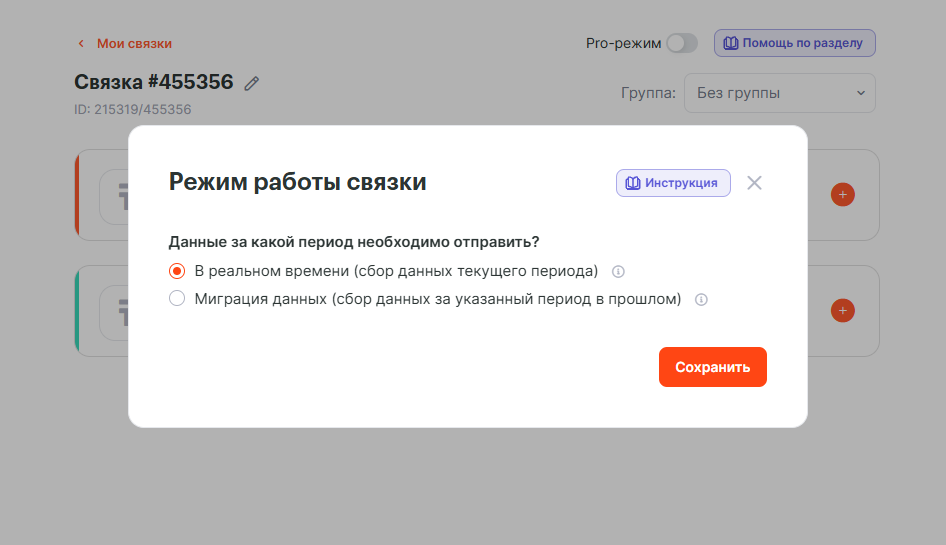Click the back chevron beside Мои связки
Image resolution: width=946 pixels, height=545 pixels.
[81, 44]
